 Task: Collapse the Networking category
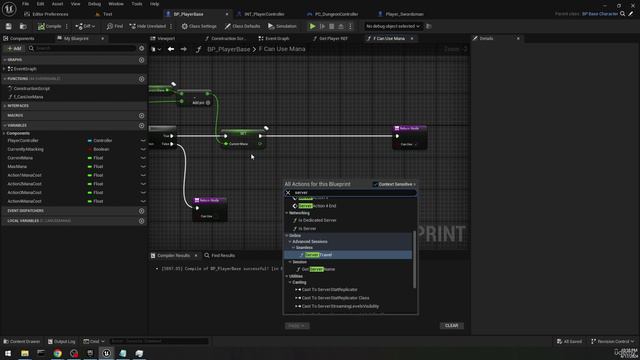coord(287,213)
